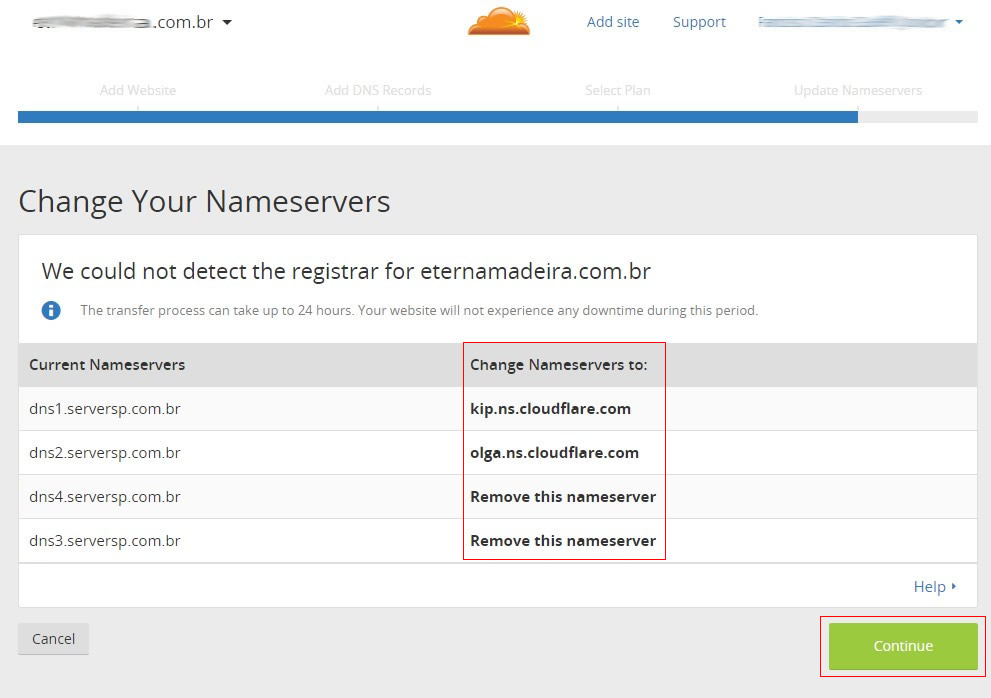Click the 24 hours transfer notice text
991x698 pixels.
pos(419,310)
